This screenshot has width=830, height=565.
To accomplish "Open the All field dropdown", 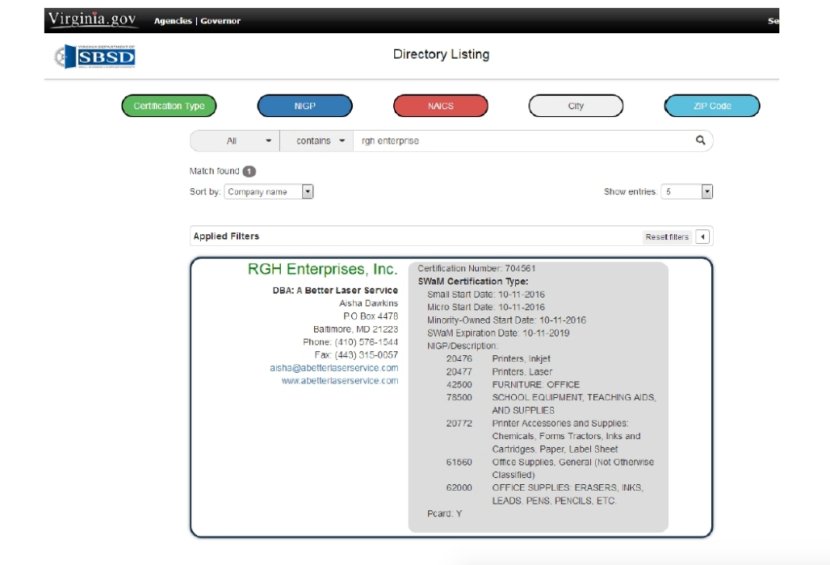I will (235, 141).
